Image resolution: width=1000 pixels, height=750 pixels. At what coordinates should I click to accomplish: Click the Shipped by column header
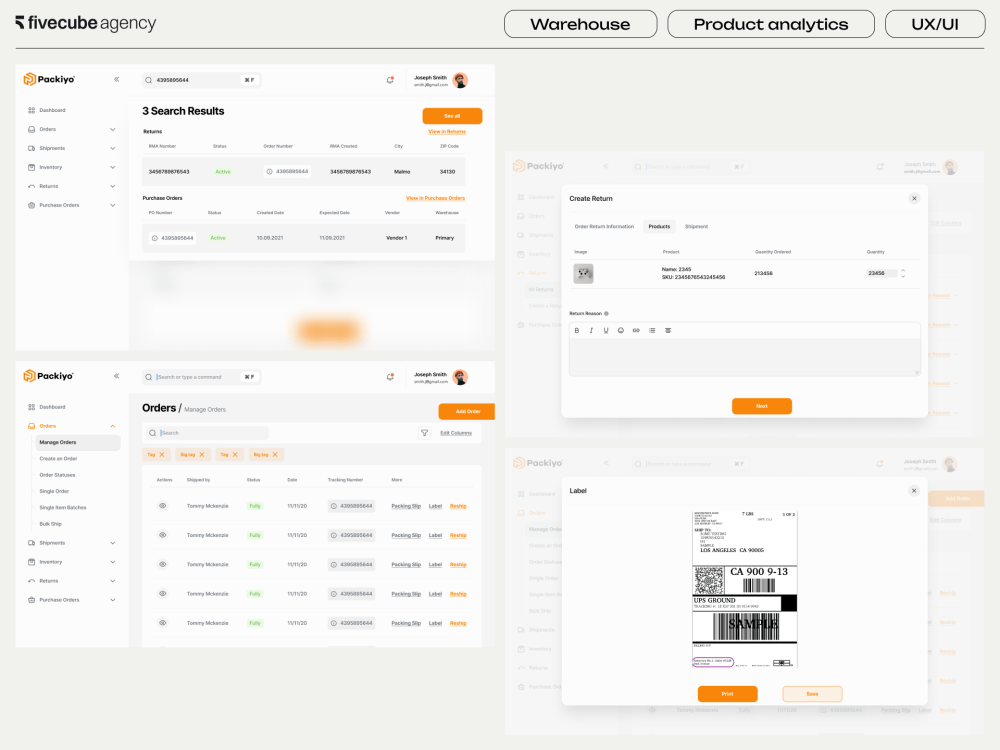198,480
